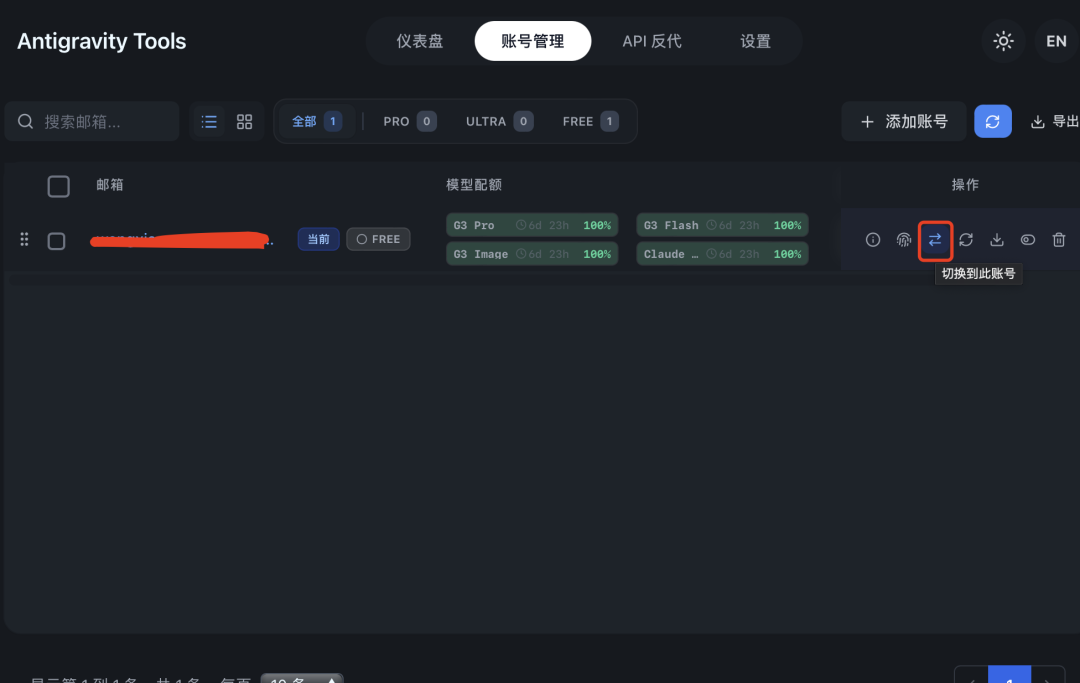
Task: Click the blue refresh button near 添加账号
Action: click(x=993, y=121)
